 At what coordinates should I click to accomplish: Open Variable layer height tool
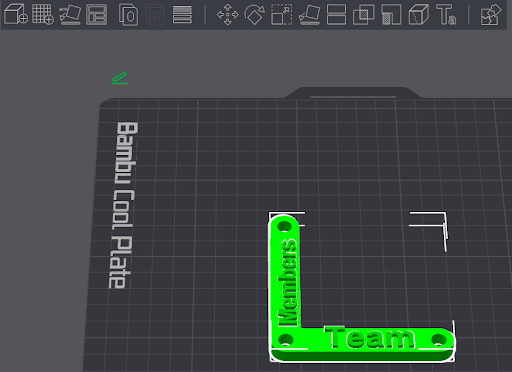click(x=182, y=15)
